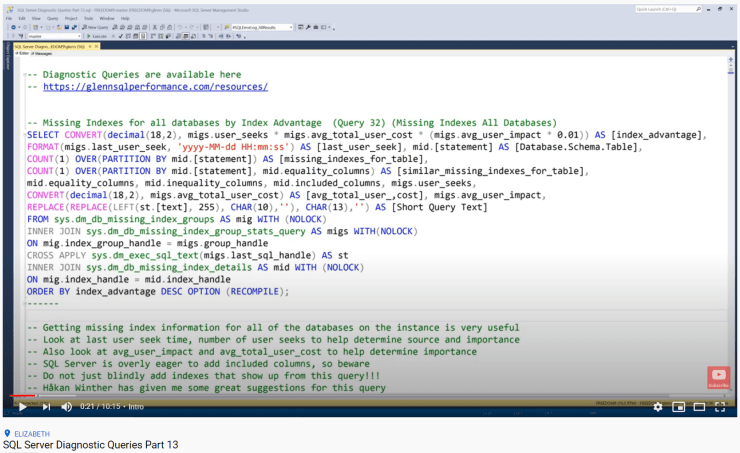Screen dimensions: 740x453
Task: Open the ELIZABETH location link
Action: coord(32,434)
